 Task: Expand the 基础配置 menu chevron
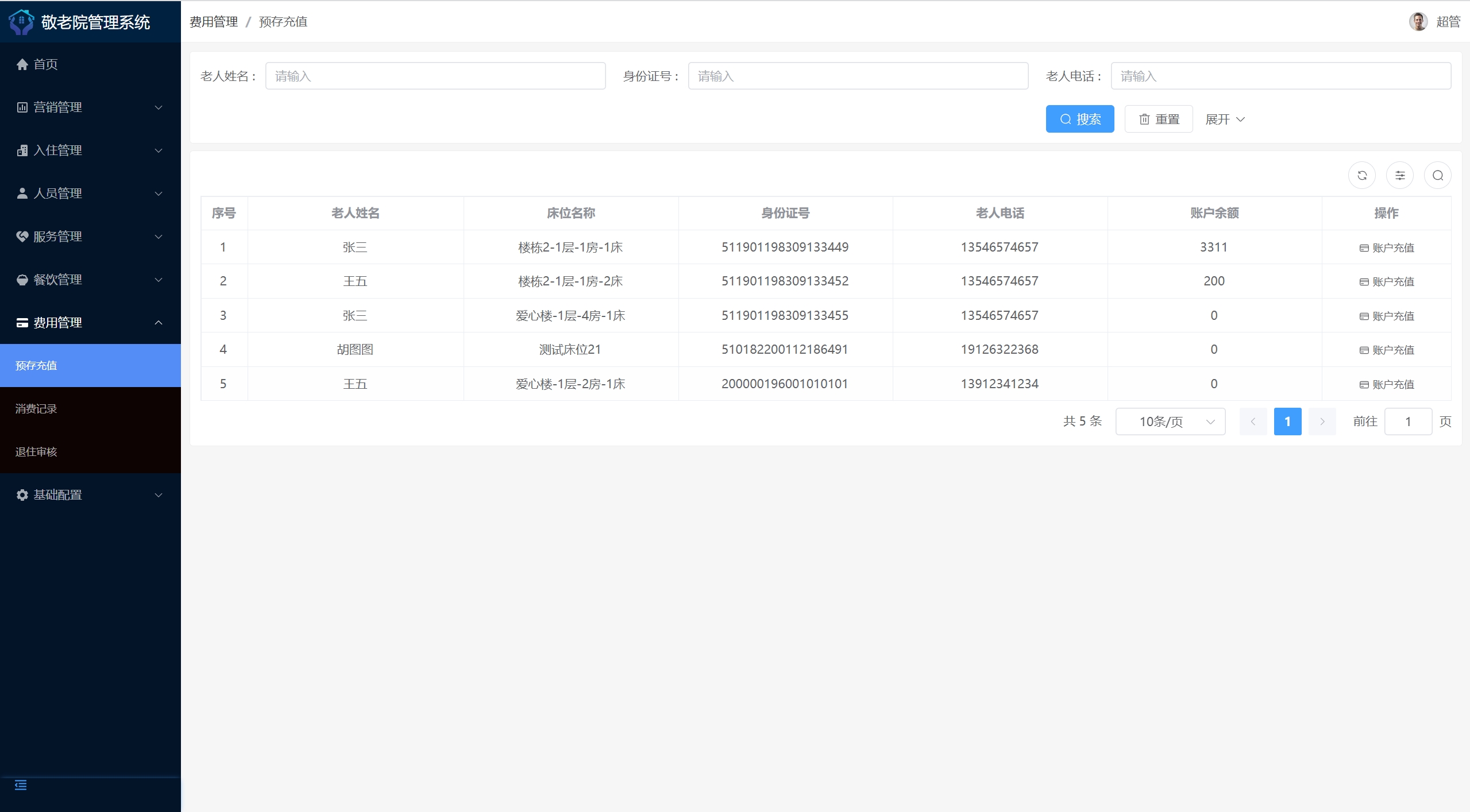pyautogui.click(x=159, y=495)
